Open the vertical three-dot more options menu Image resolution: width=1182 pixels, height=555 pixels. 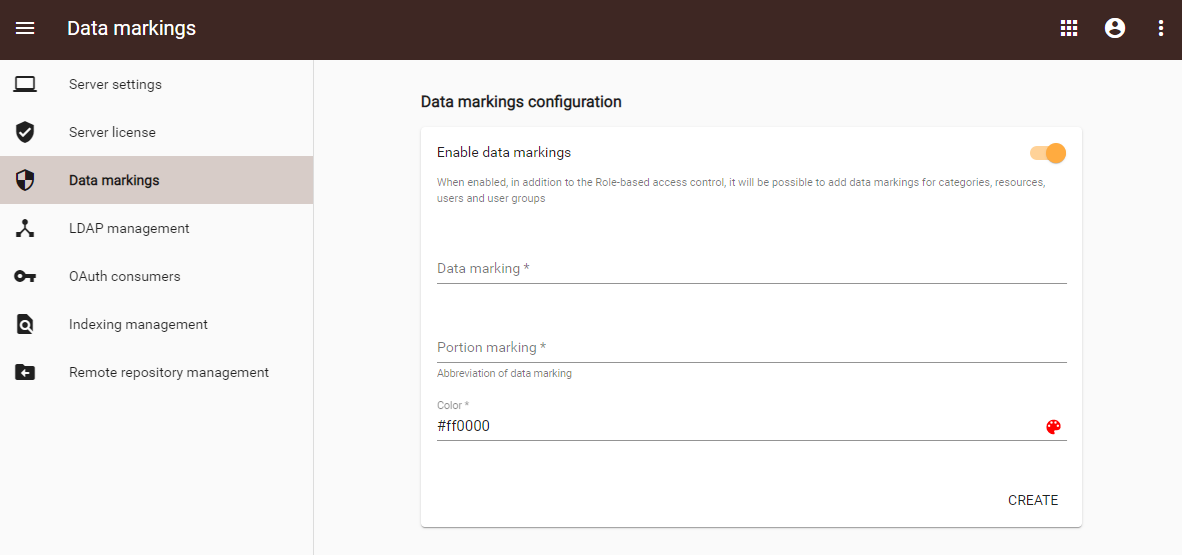(x=1161, y=28)
